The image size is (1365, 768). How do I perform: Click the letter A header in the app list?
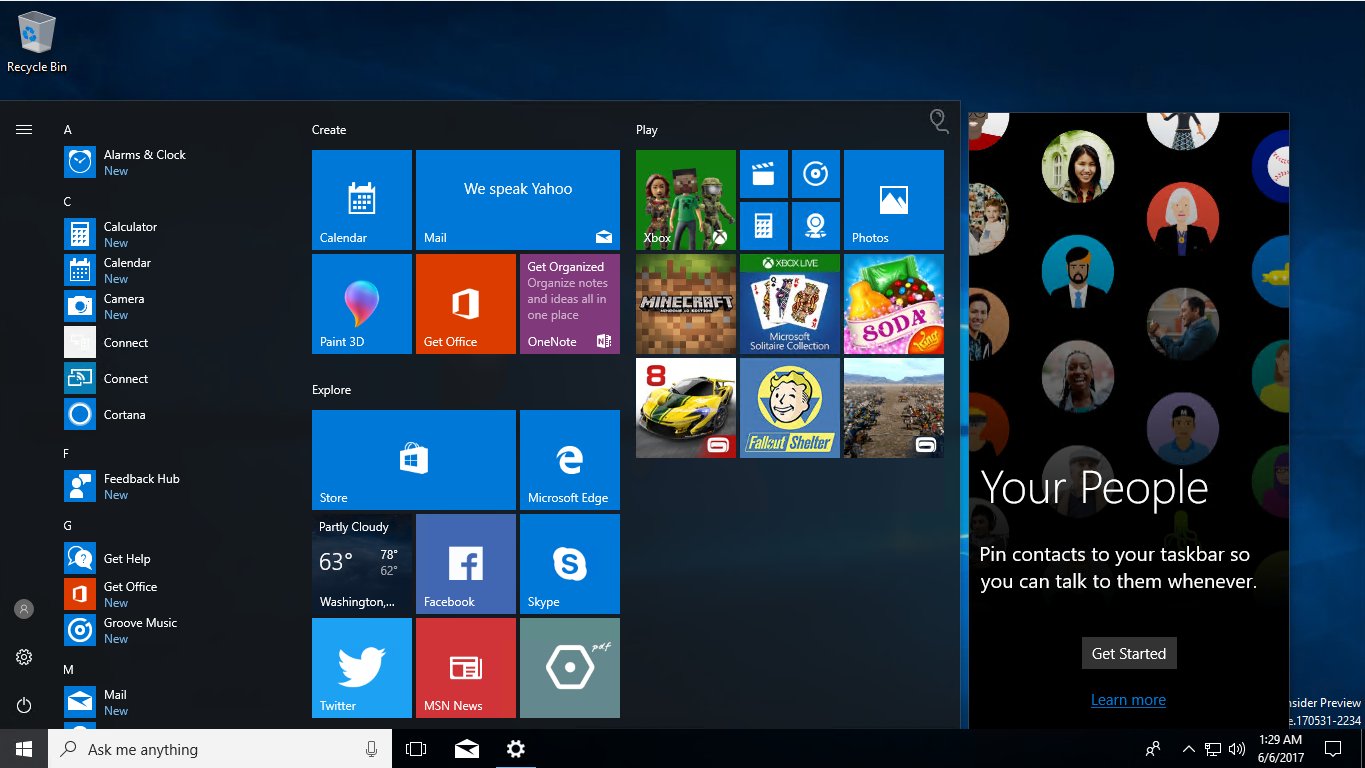pyautogui.click(x=68, y=130)
